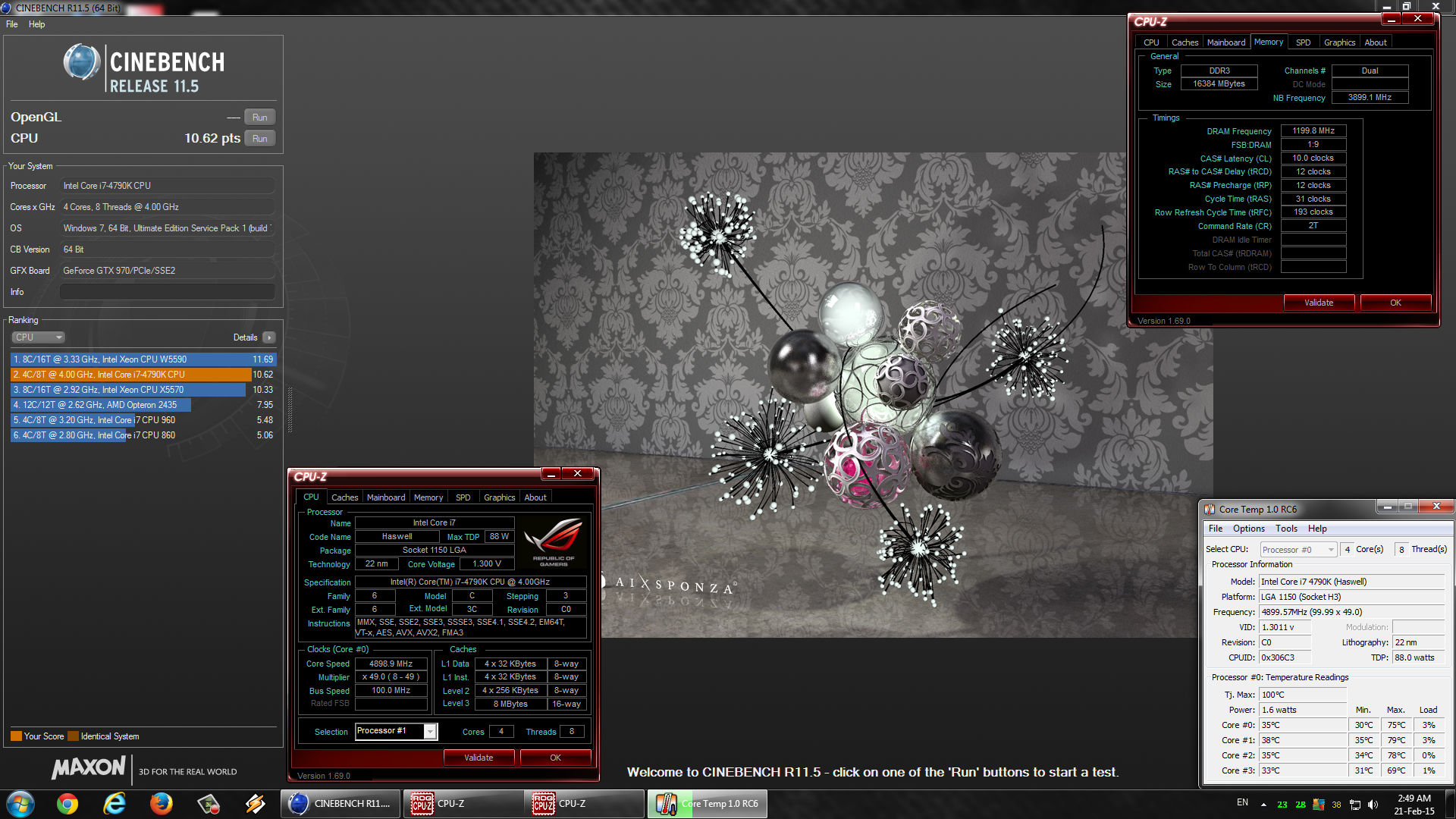Viewport: 1456px width, 819px height.
Task: Open the Help menu in Cinebench
Action: 36,24
